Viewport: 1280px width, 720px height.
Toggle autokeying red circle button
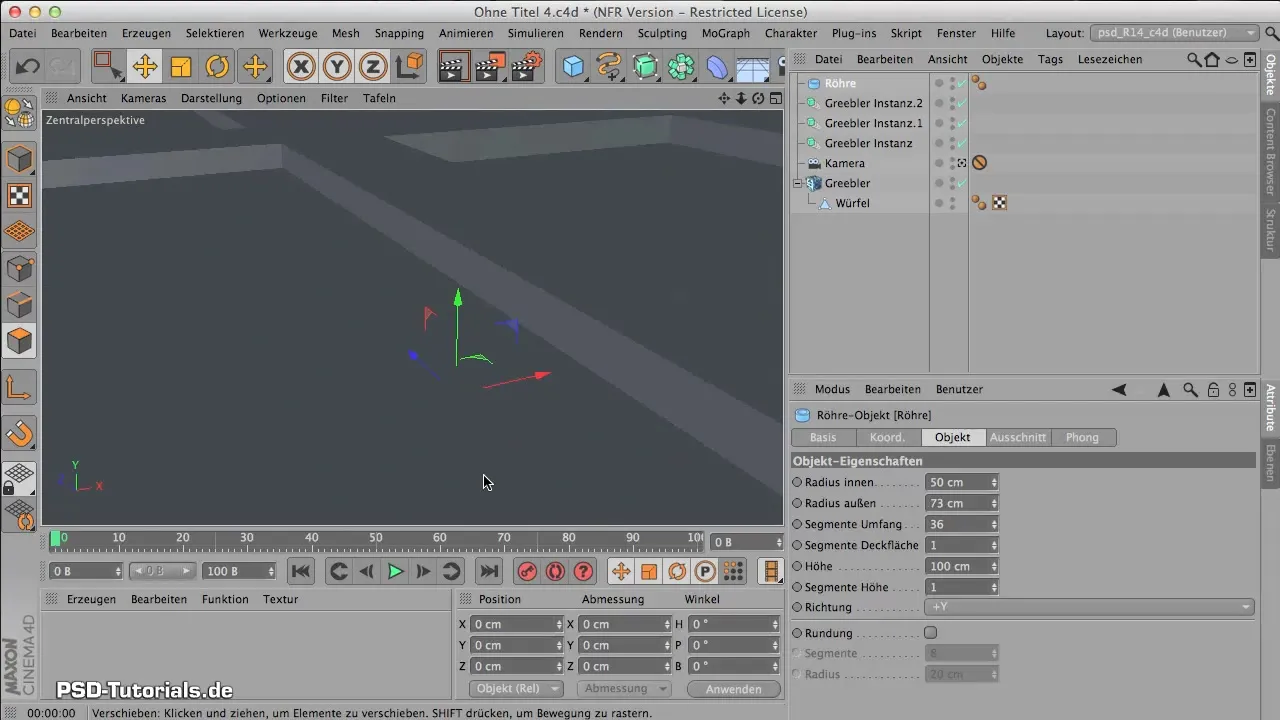tap(556, 571)
